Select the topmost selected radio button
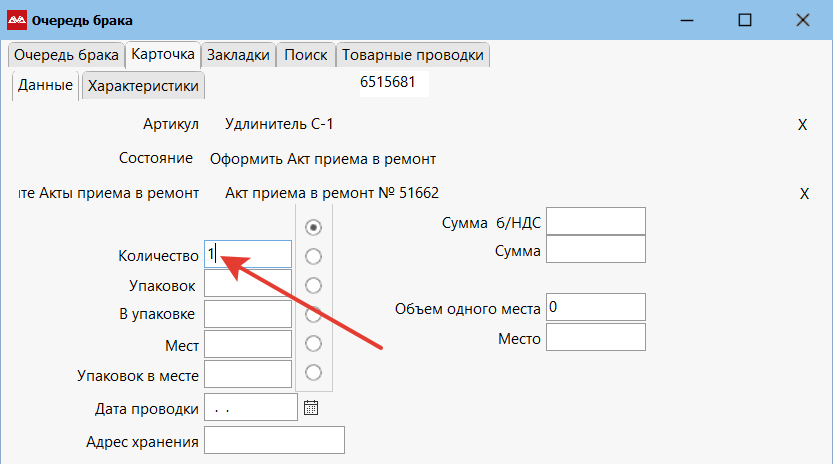The width and height of the screenshot is (833, 464). (313, 227)
